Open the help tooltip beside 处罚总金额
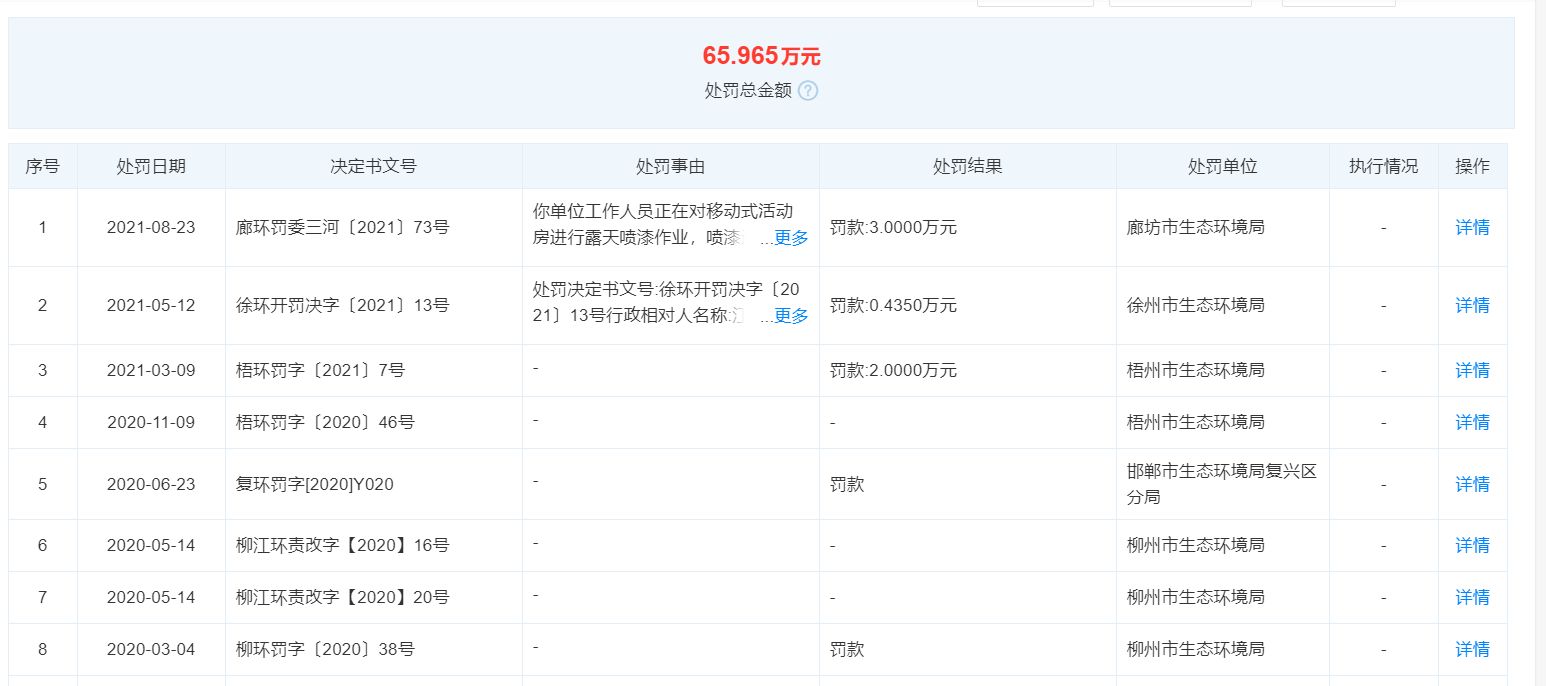 tap(809, 90)
